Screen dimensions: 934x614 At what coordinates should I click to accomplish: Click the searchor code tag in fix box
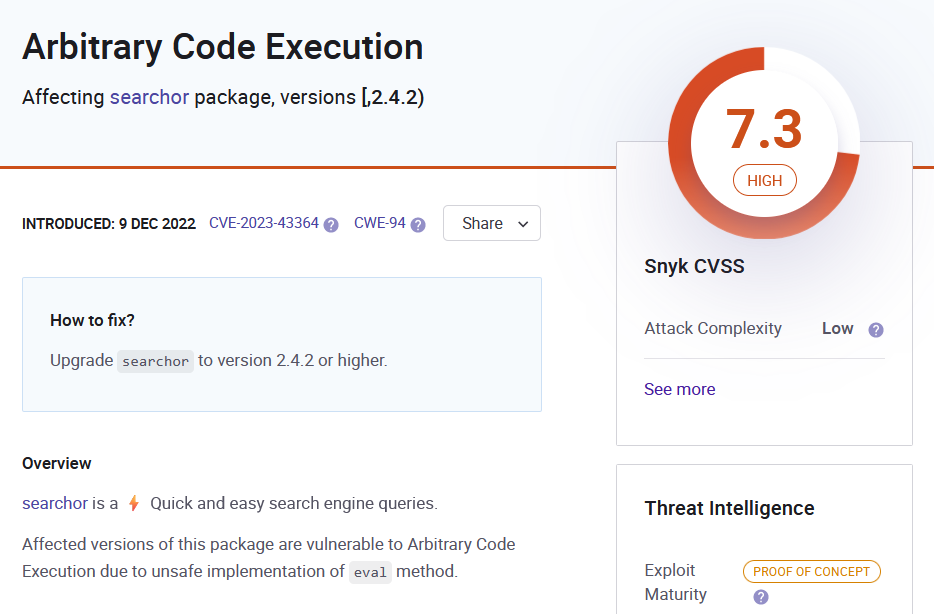pos(155,361)
